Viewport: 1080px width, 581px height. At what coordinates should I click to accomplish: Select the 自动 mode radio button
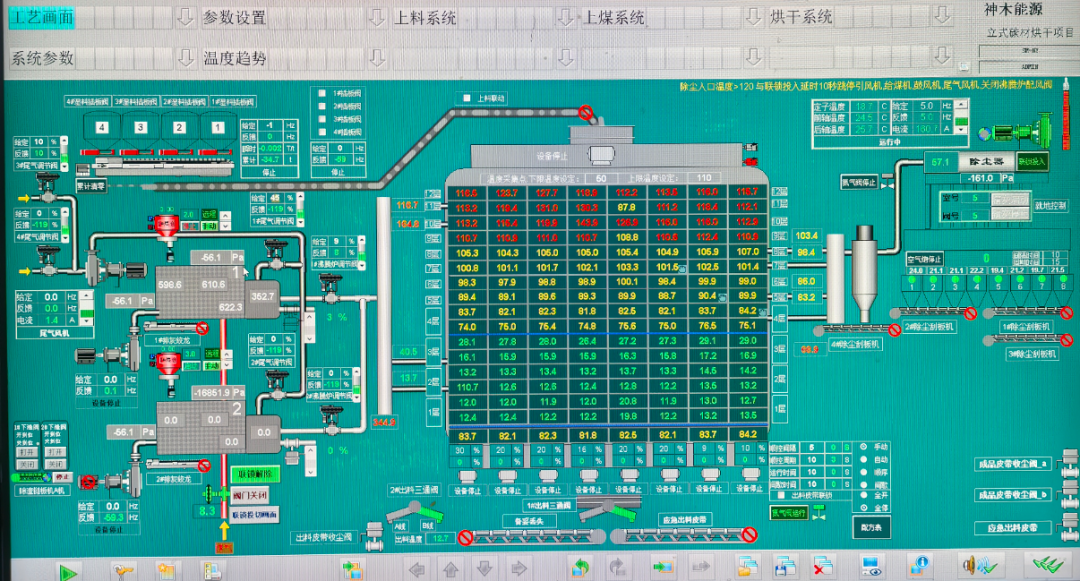click(862, 460)
